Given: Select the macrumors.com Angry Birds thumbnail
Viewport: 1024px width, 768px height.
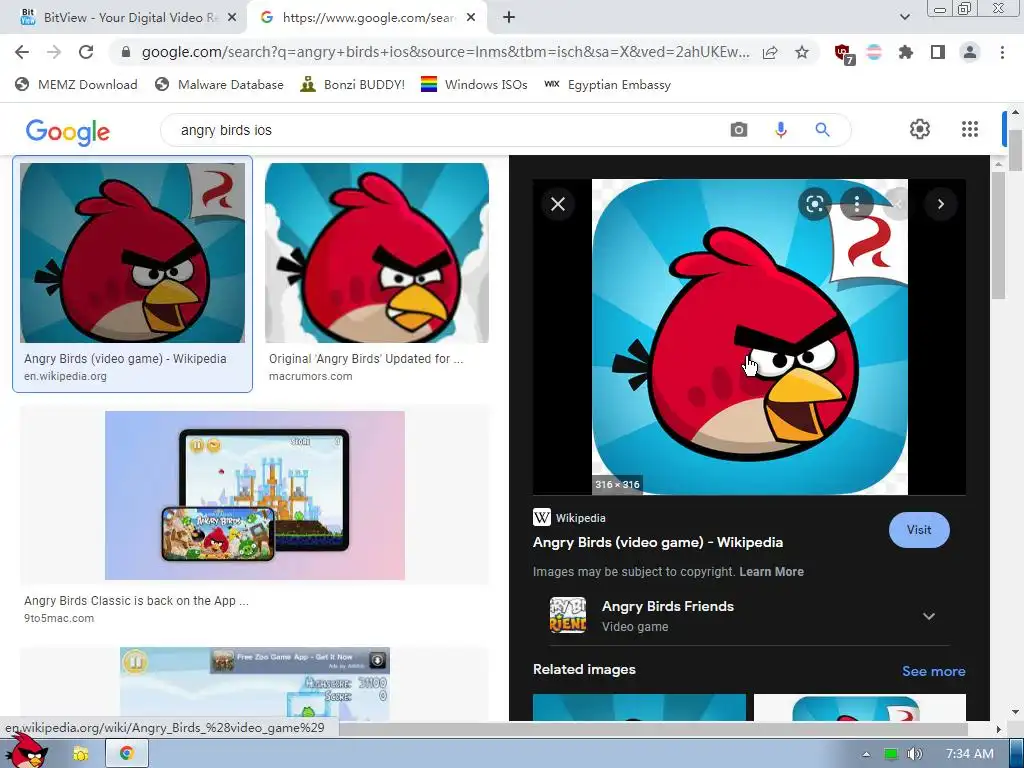Looking at the screenshot, I should click(x=377, y=253).
